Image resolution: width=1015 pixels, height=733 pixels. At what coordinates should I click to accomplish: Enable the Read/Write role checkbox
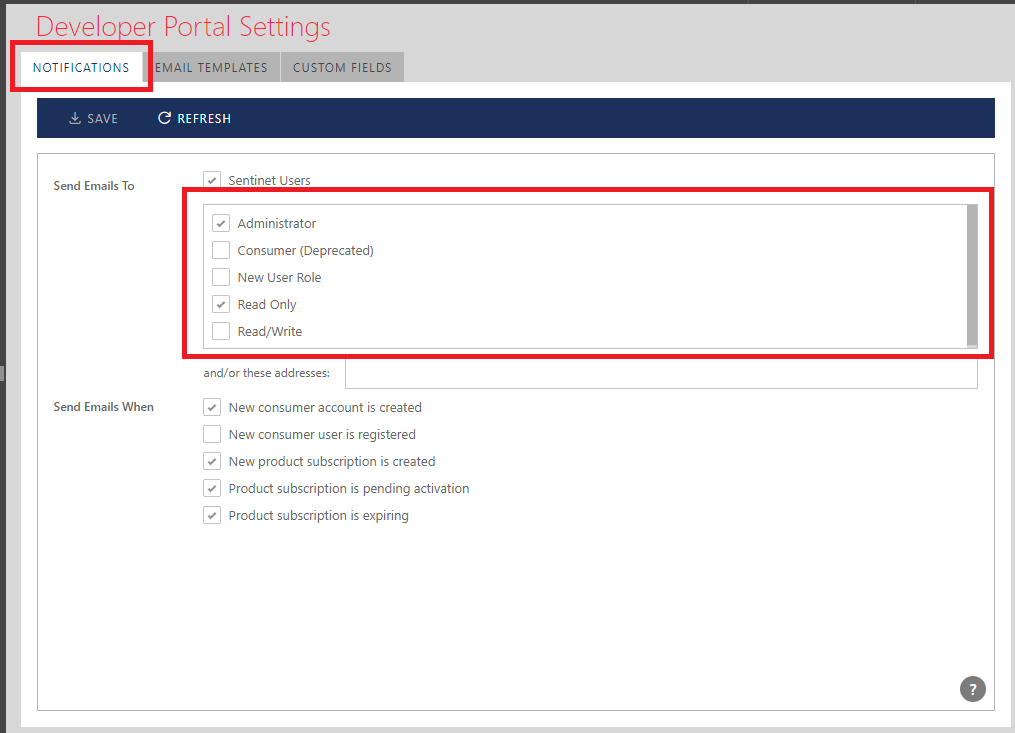tap(221, 332)
